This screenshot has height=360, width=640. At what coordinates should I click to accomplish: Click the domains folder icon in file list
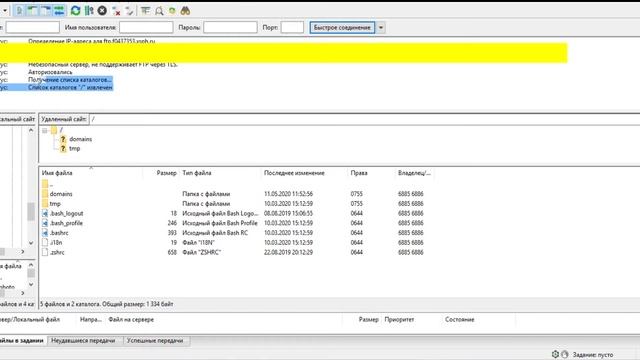pos(45,194)
